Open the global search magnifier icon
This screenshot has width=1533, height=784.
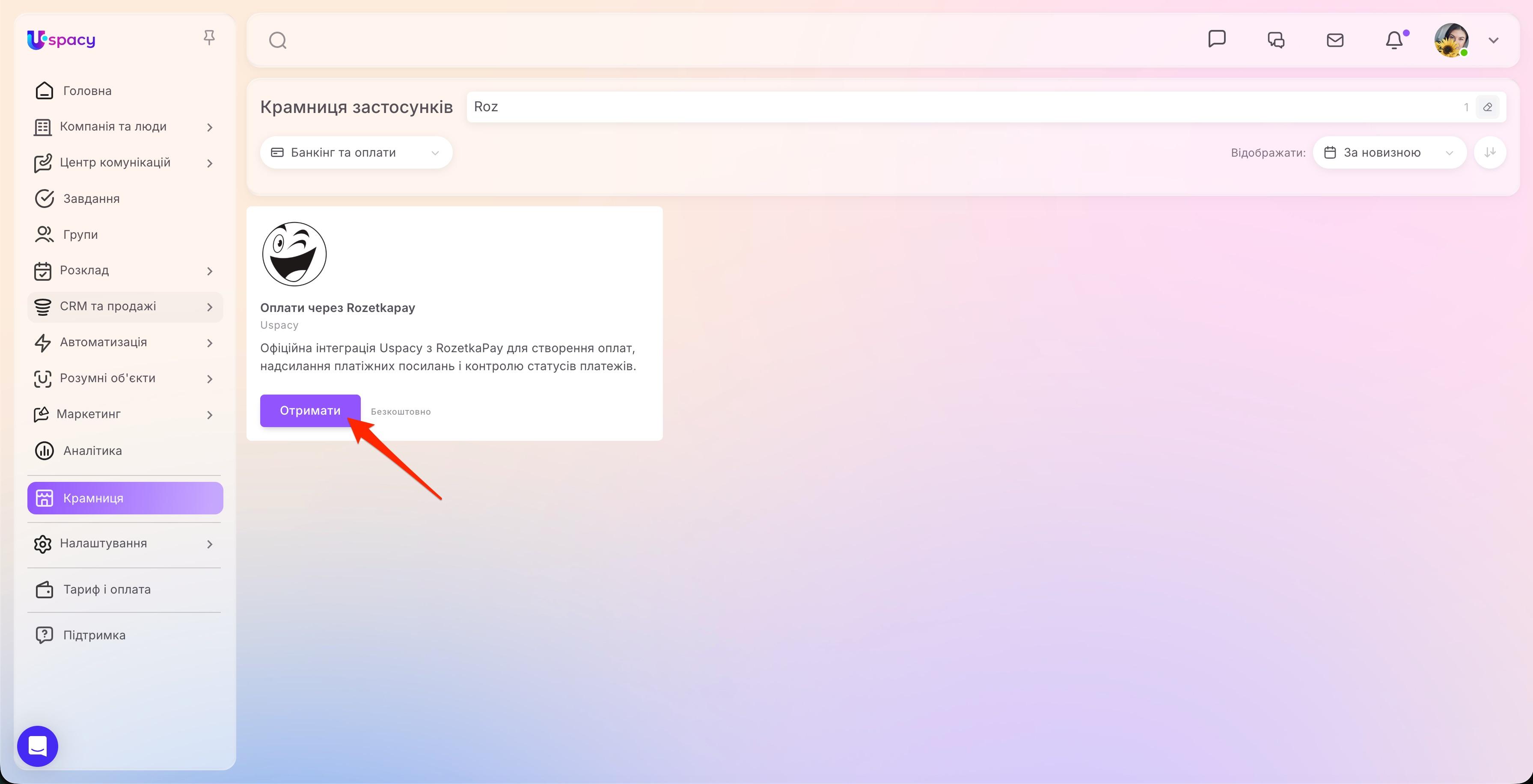(x=278, y=41)
